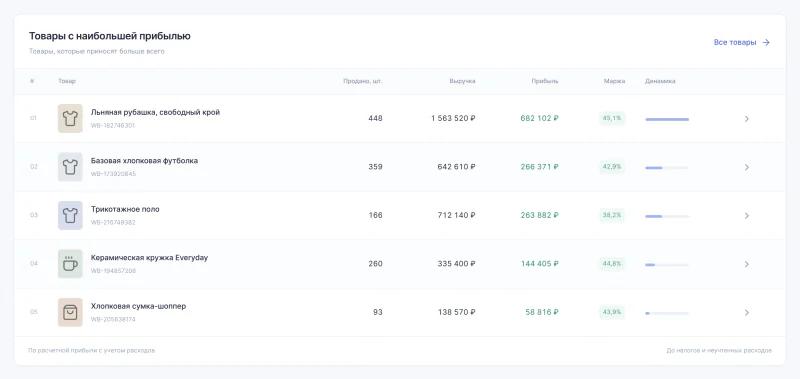
Task: Click the dynamics bar for Хлопковая сумка-шоппер
Action: 667,313
